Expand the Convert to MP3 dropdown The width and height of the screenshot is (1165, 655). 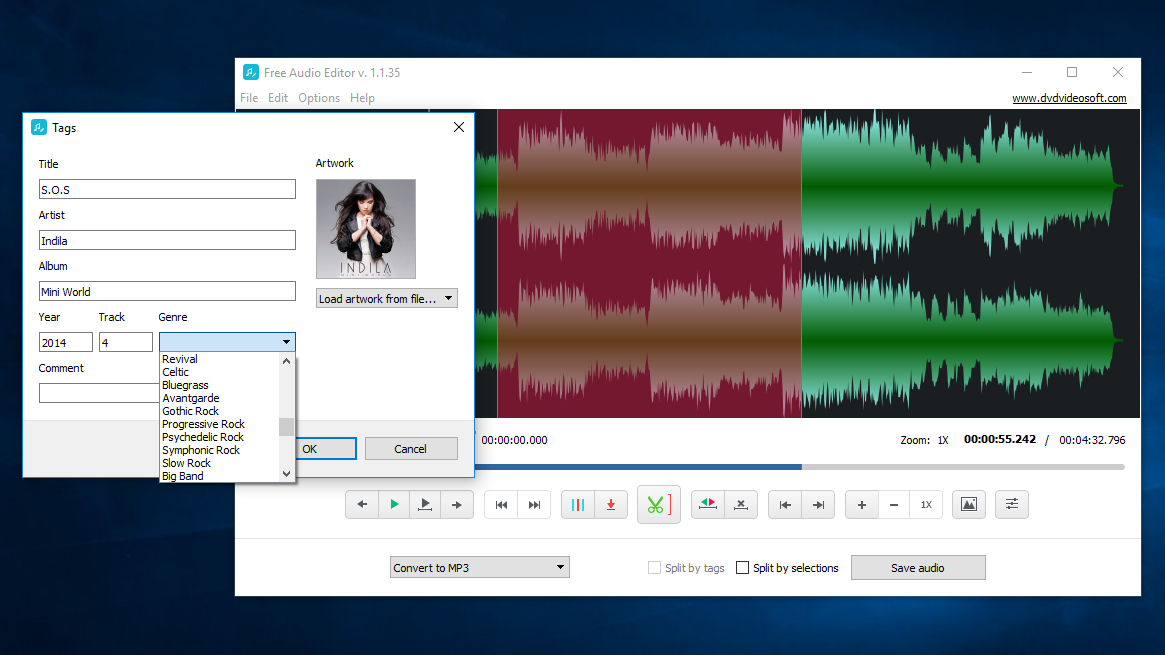click(479, 568)
